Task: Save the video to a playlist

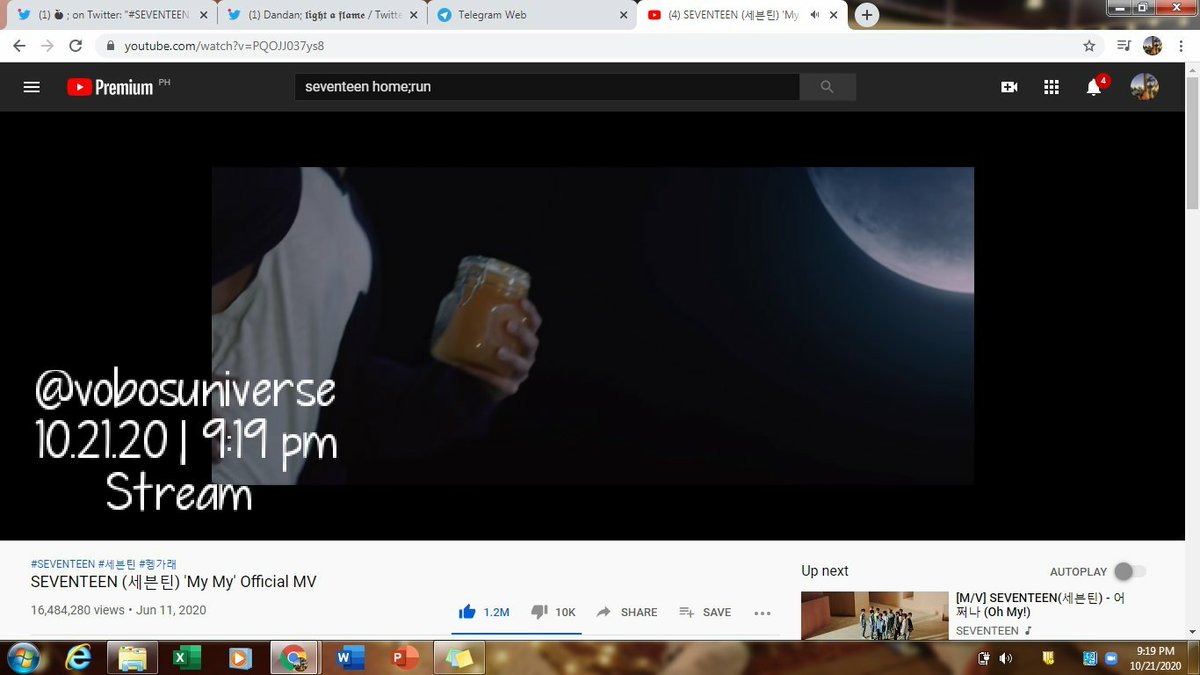Action: 705,612
